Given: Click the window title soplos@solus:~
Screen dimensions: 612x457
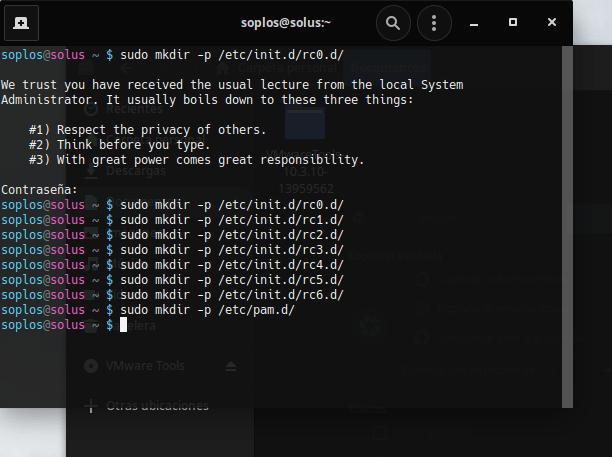Looking at the screenshot, I should (x=286, y=23).
